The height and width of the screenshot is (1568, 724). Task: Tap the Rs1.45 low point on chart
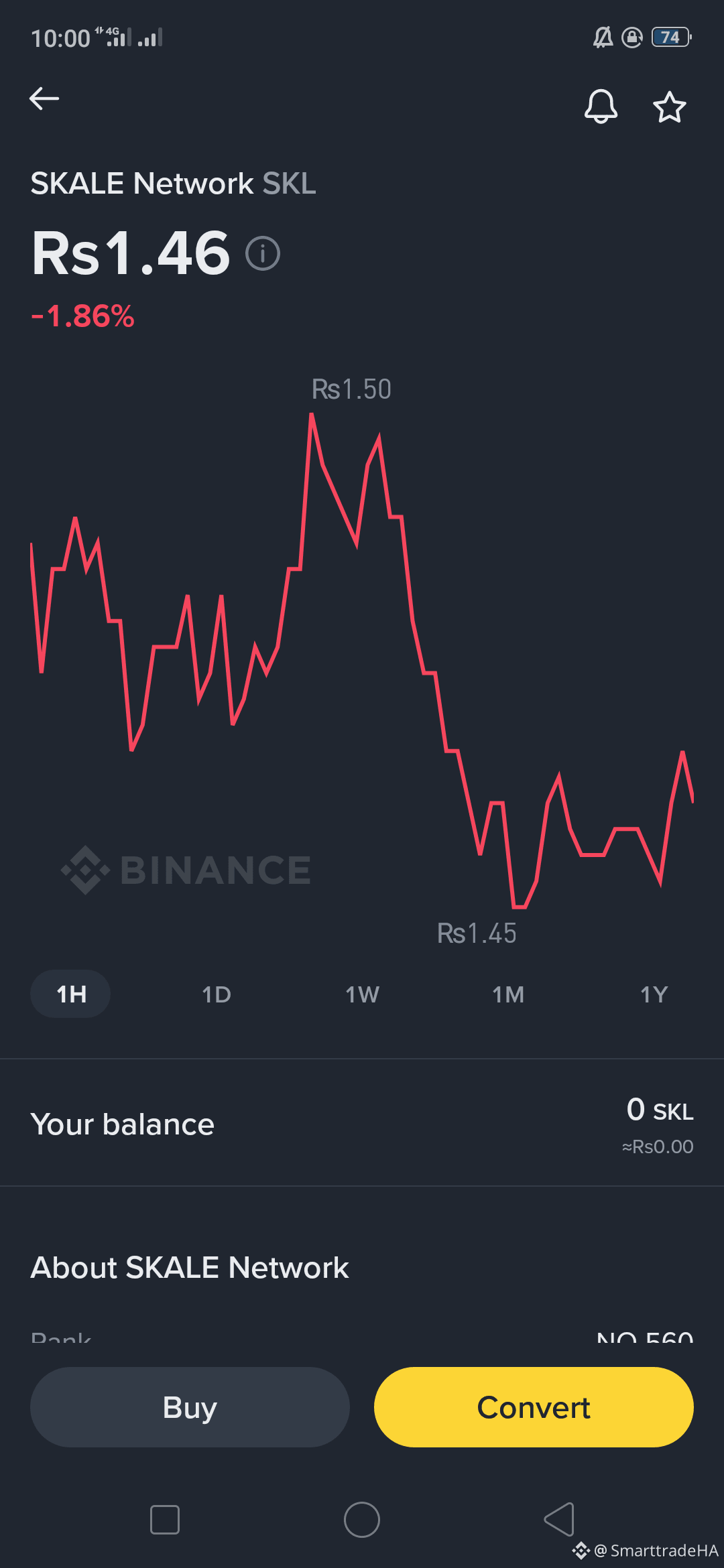[x=477, y=933]
